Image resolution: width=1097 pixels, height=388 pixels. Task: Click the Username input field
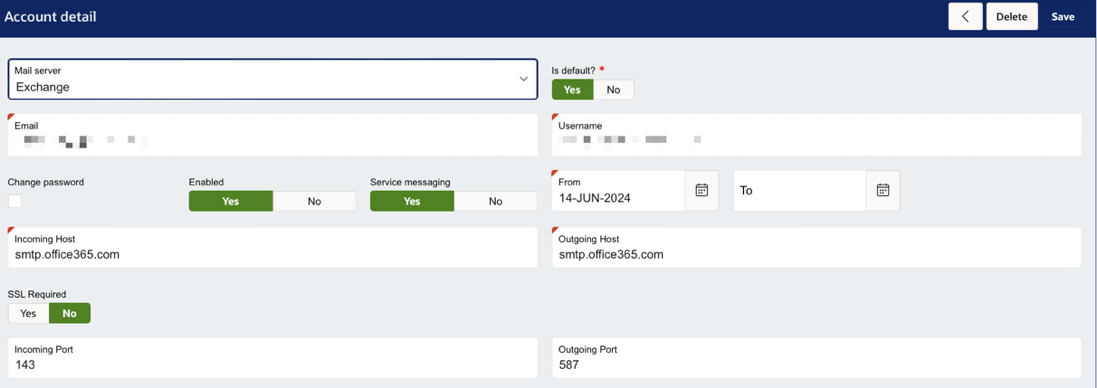coord(816,135)
